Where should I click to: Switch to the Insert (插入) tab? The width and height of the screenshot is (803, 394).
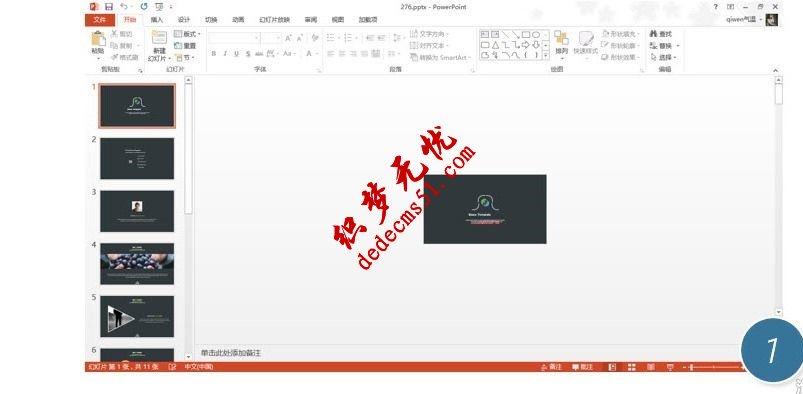157,19
